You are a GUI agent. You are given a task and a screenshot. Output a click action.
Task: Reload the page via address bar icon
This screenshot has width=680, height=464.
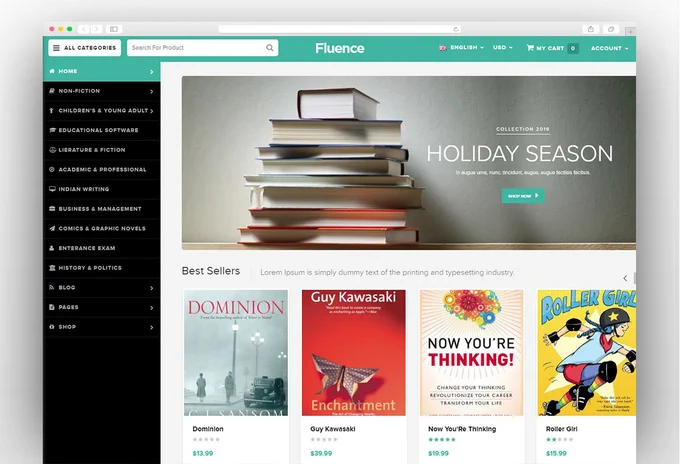point(456,29)
